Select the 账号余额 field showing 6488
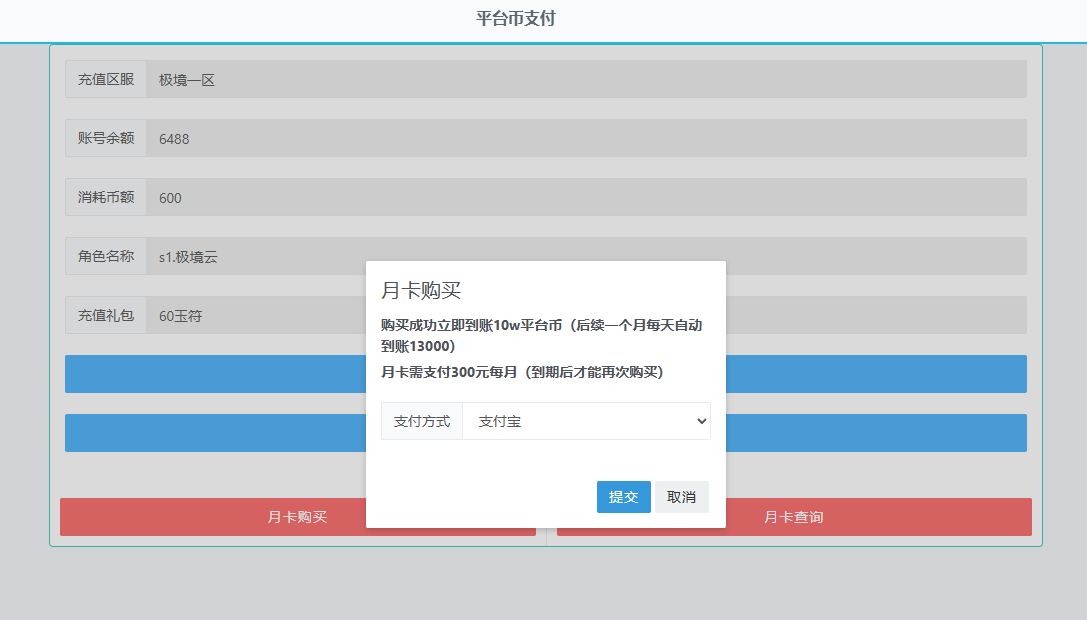The image size is (1087, 620). [586, 139]
